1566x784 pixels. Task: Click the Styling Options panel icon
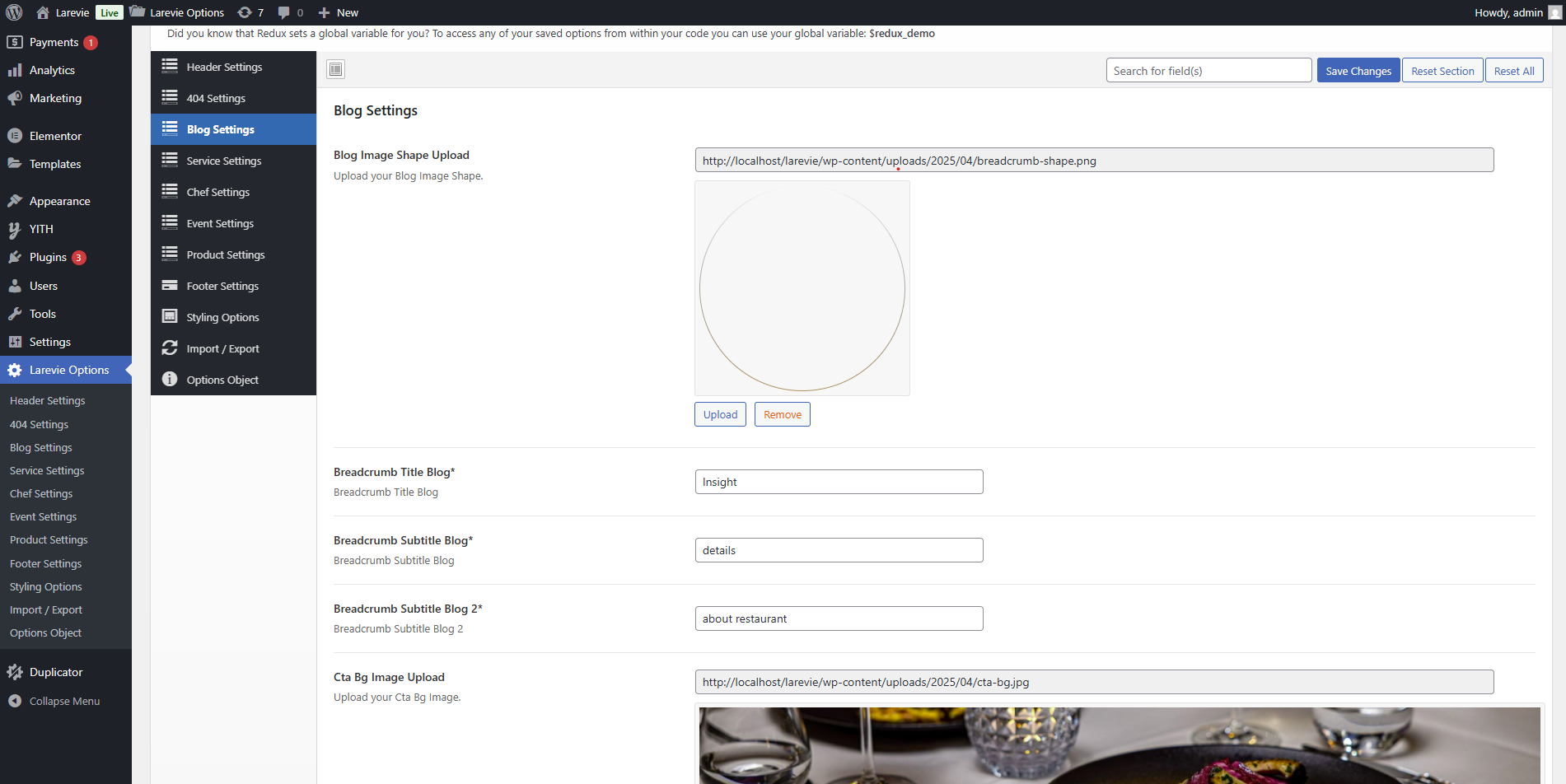(170, 317)
